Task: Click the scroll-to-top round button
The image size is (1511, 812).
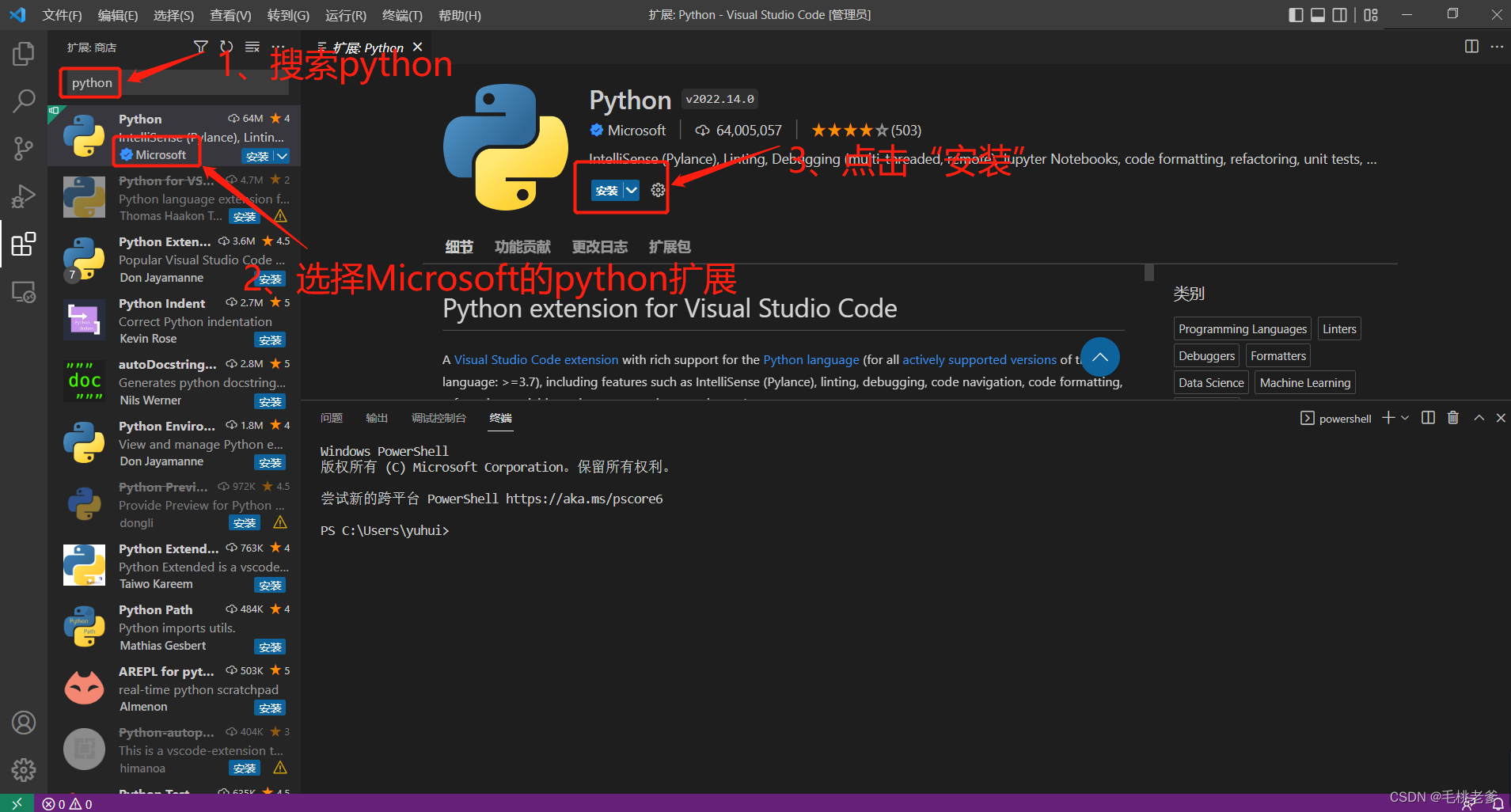Action: tap(1099, 357)
